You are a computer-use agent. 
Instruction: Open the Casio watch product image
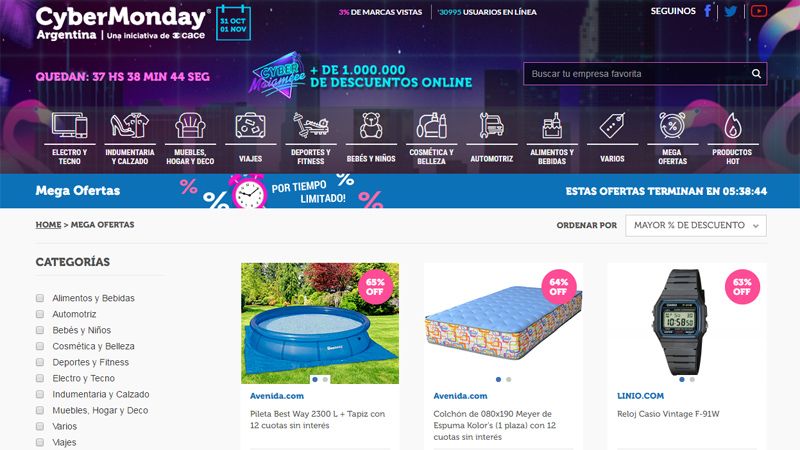681,322
